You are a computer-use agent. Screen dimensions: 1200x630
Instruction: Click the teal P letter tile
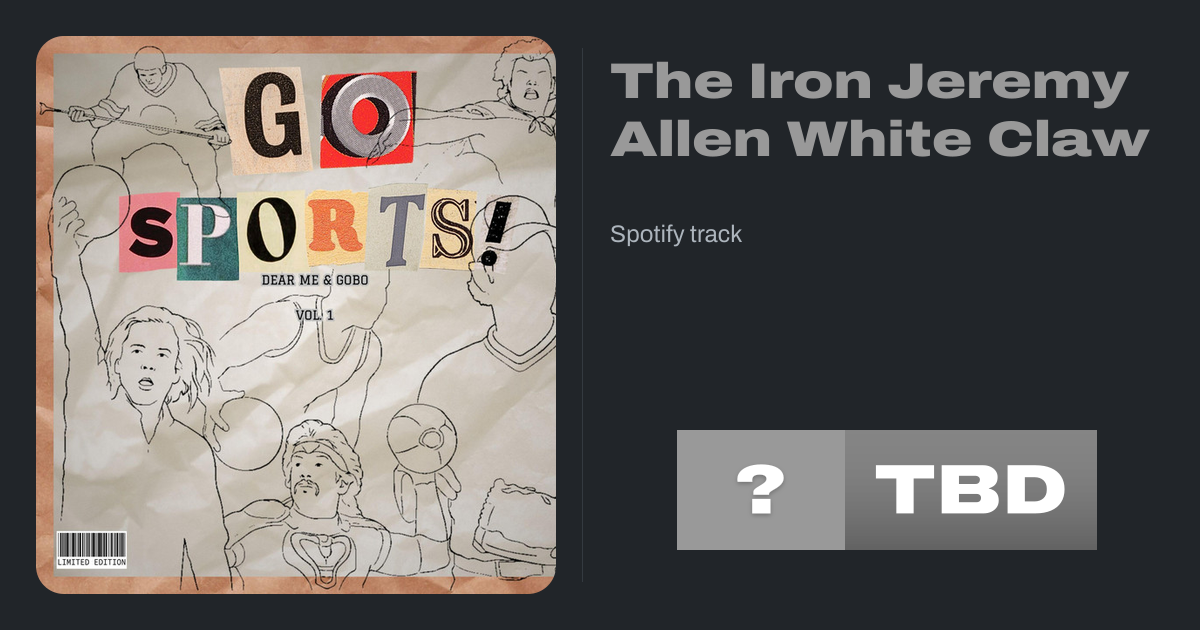(x=208, y=236)
